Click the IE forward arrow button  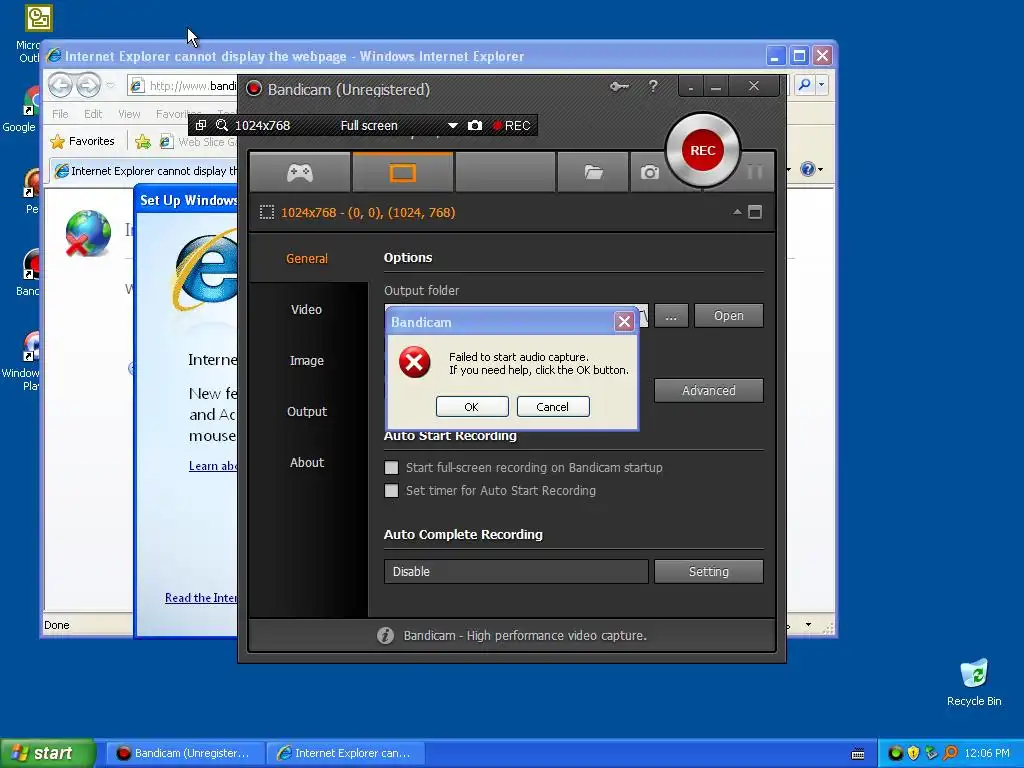coord(88,85)
